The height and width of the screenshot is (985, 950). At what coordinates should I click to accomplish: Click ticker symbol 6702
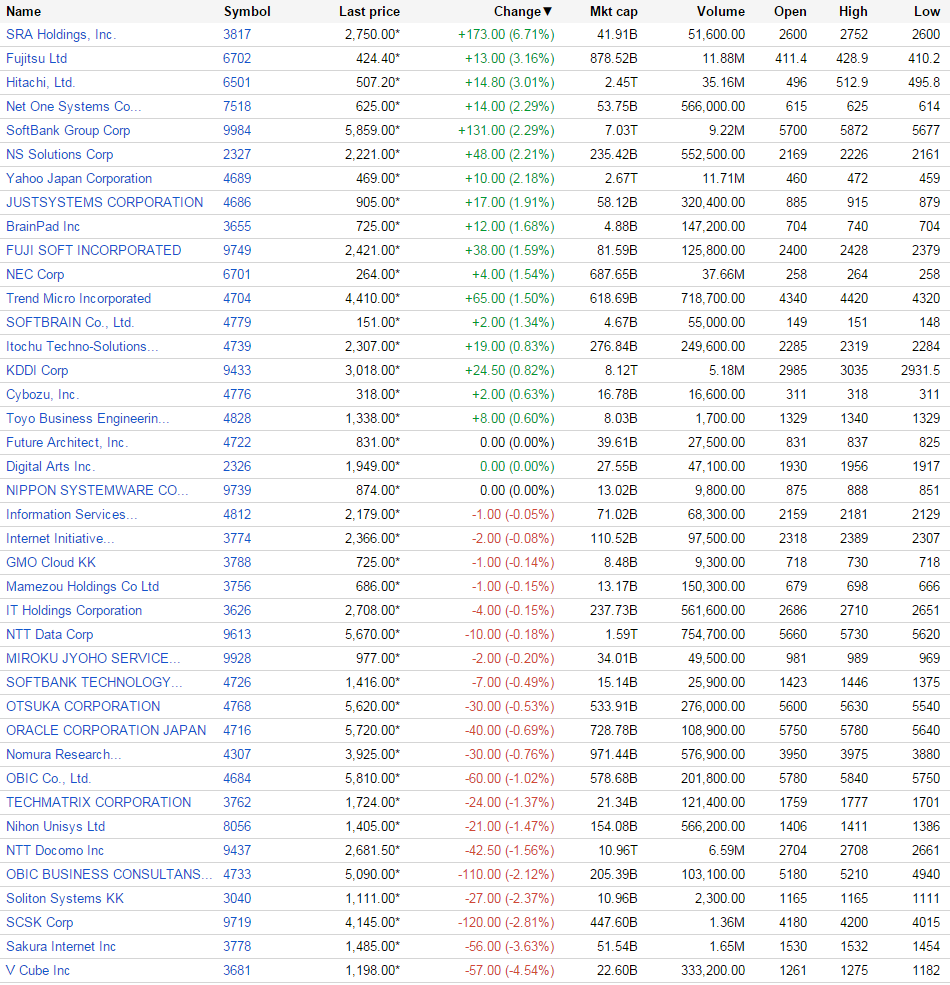tap(237, 58)
